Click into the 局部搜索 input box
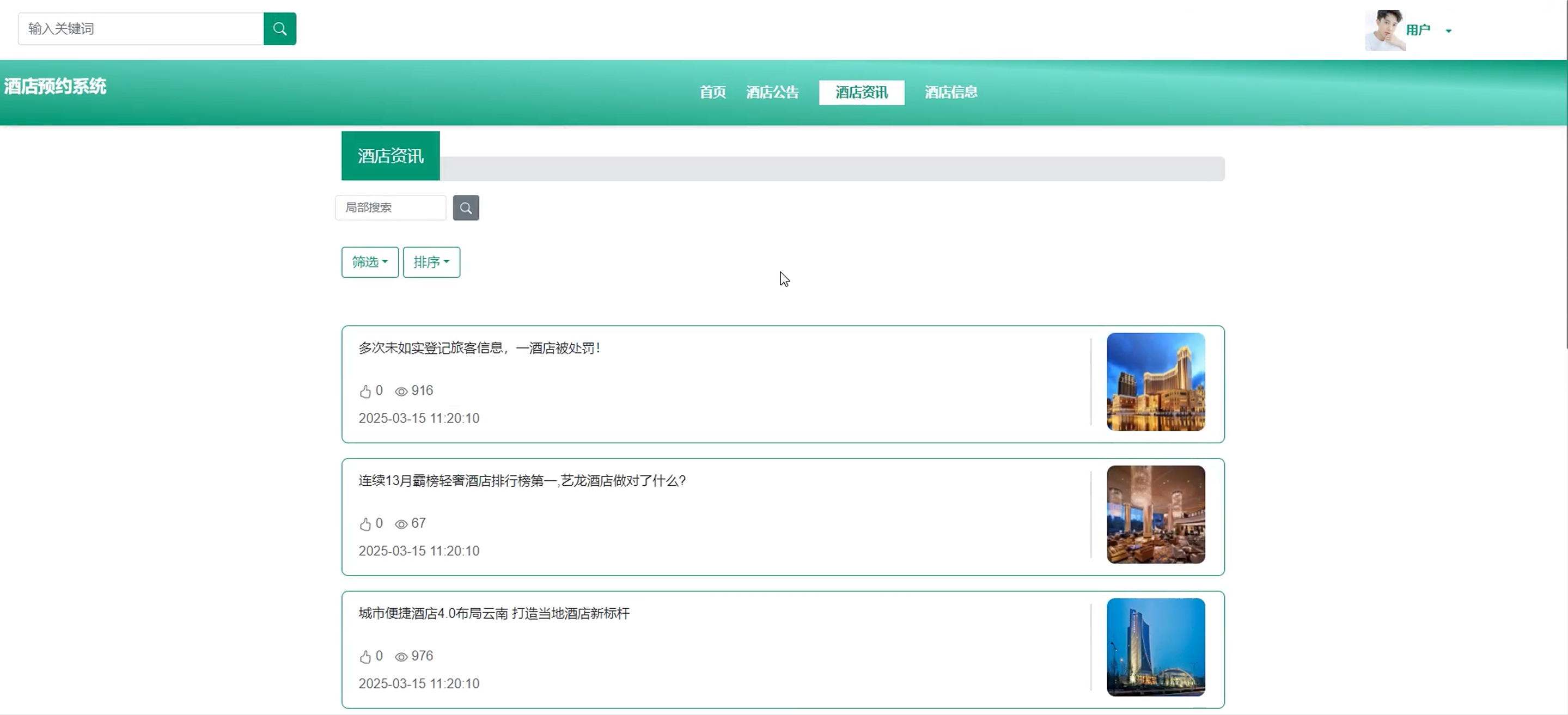The image size is (1568, 715). [x=390, y=208]
